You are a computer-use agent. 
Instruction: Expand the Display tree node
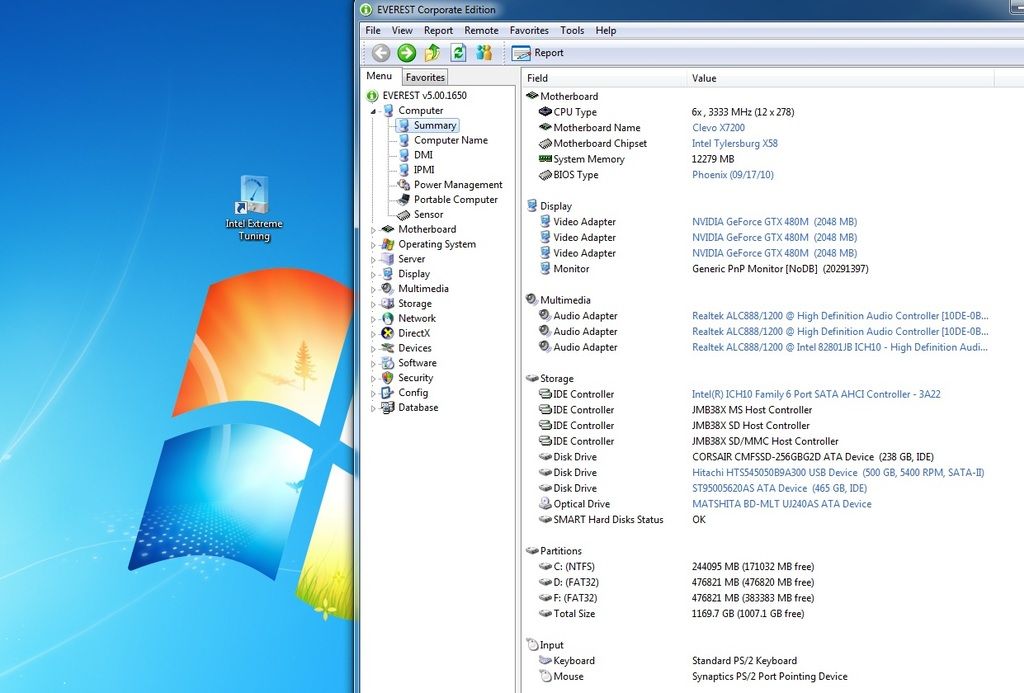tap(374, 274)
